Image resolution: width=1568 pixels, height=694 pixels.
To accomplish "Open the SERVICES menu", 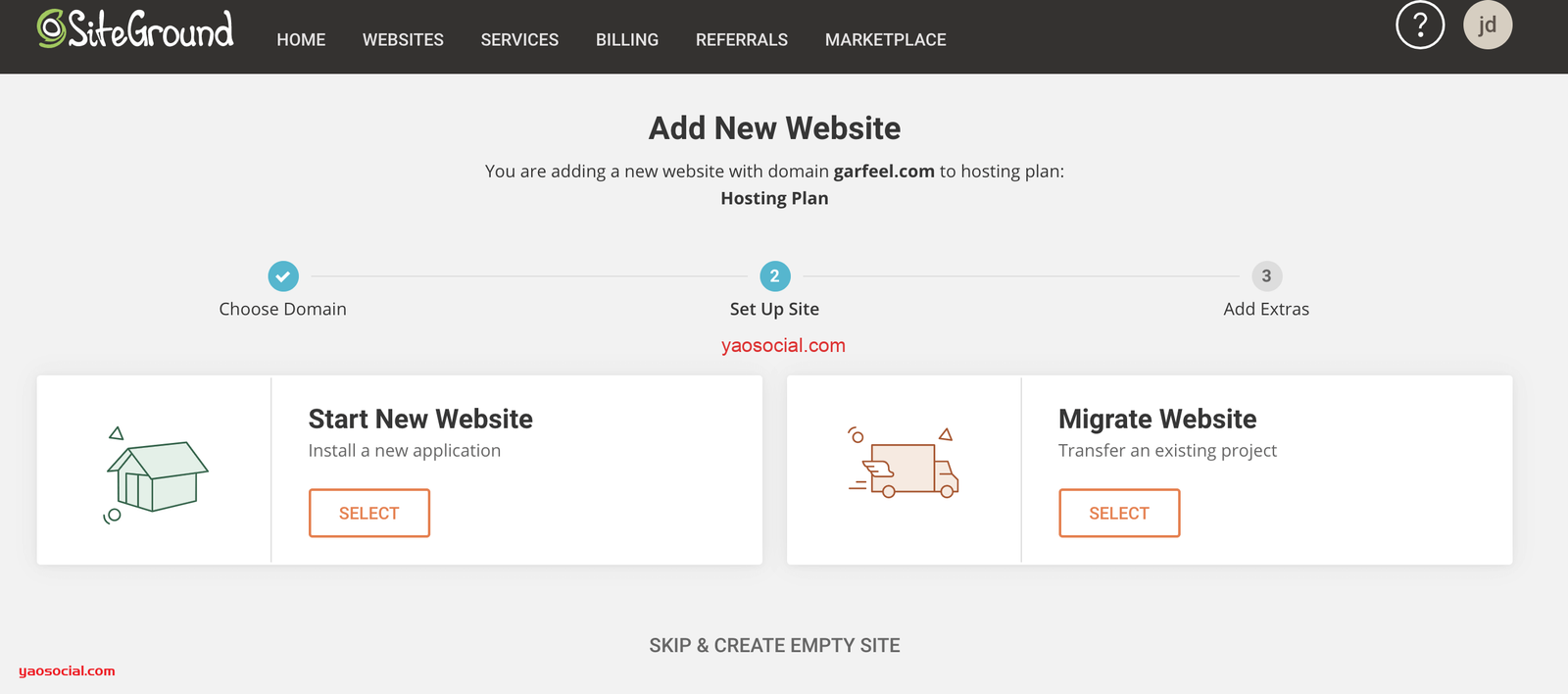I will (519, 40).
